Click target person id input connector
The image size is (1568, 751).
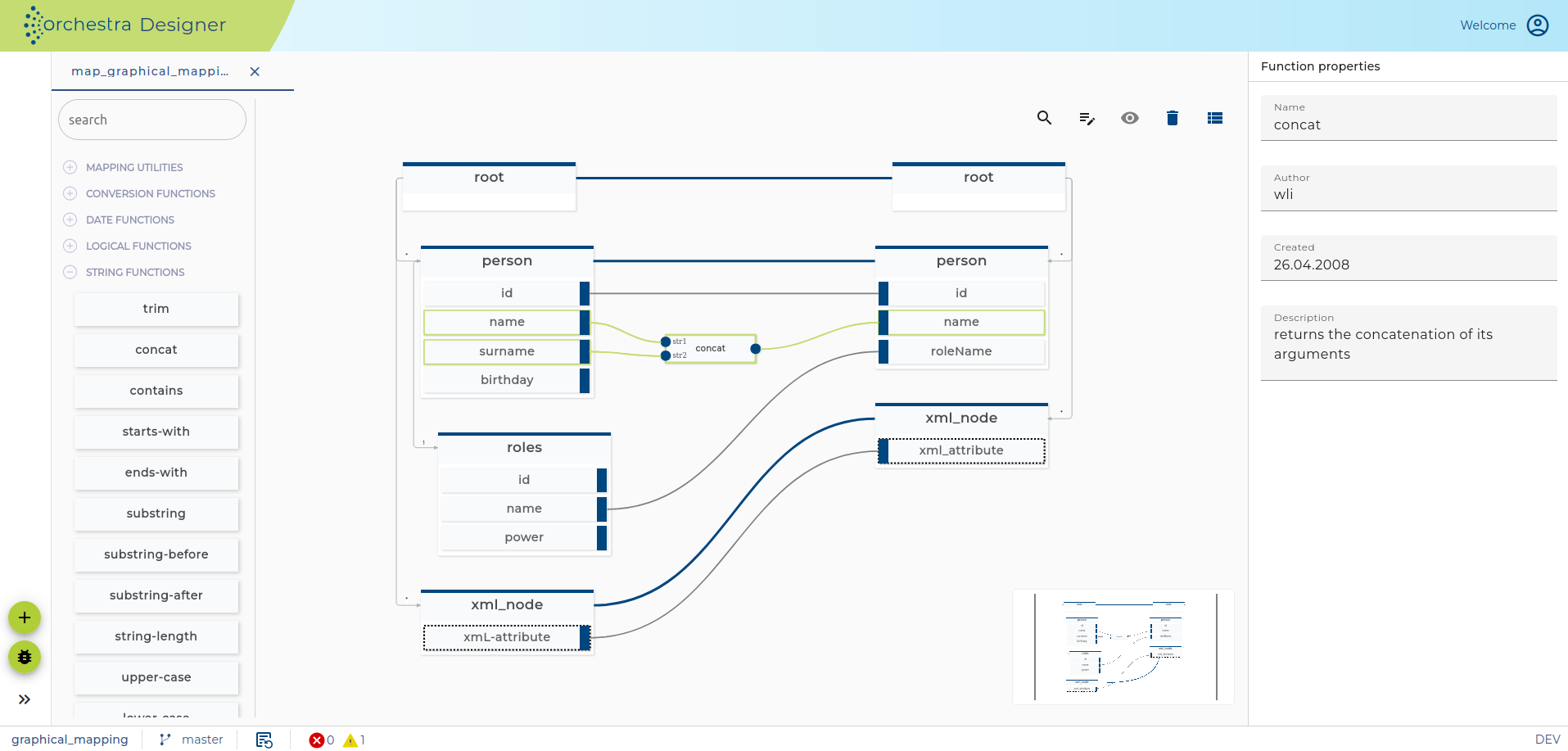(883, 293)
